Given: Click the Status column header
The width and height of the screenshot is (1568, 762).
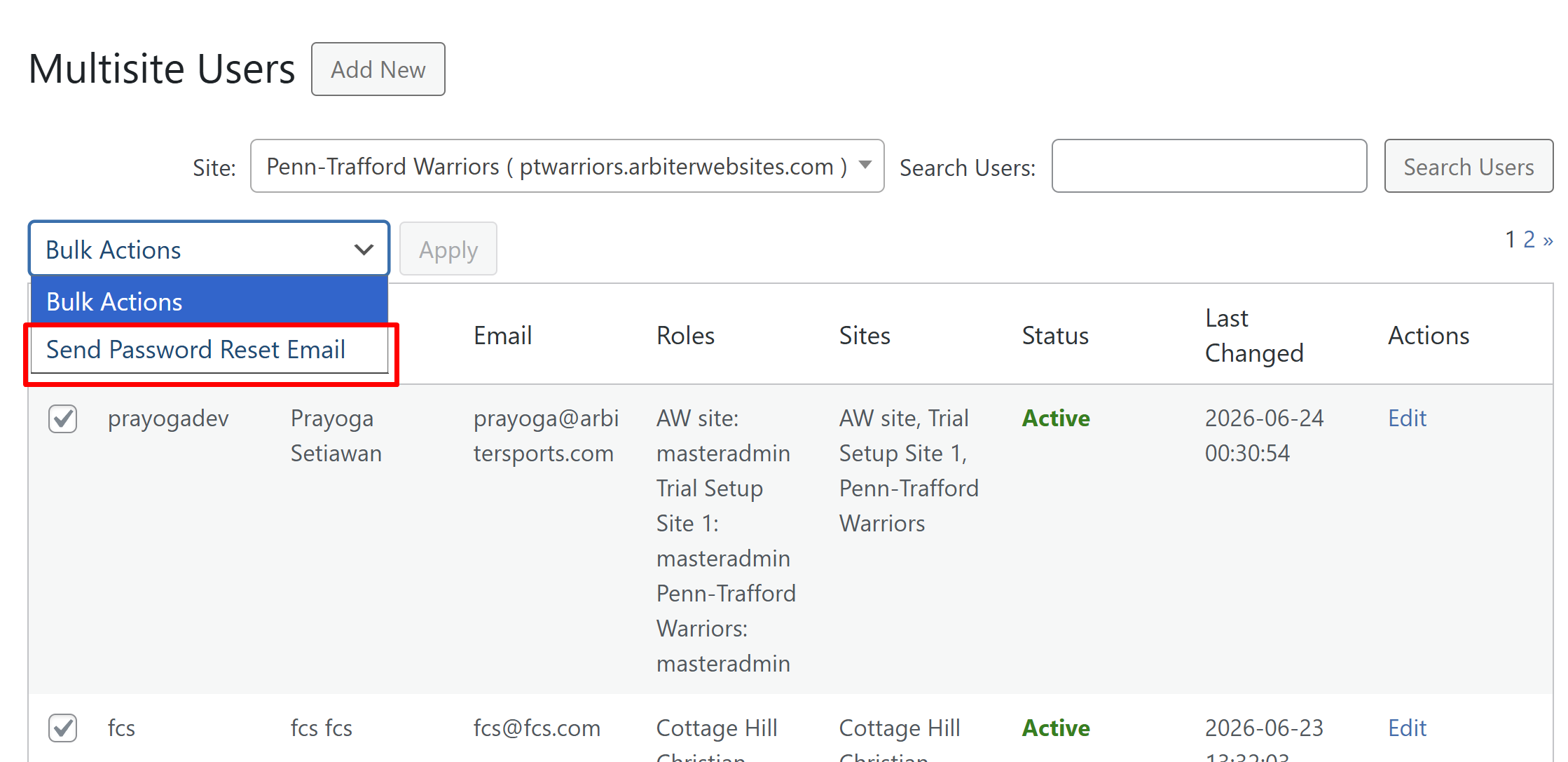Looking at the screenshot, I should (x=1055, y=335).
